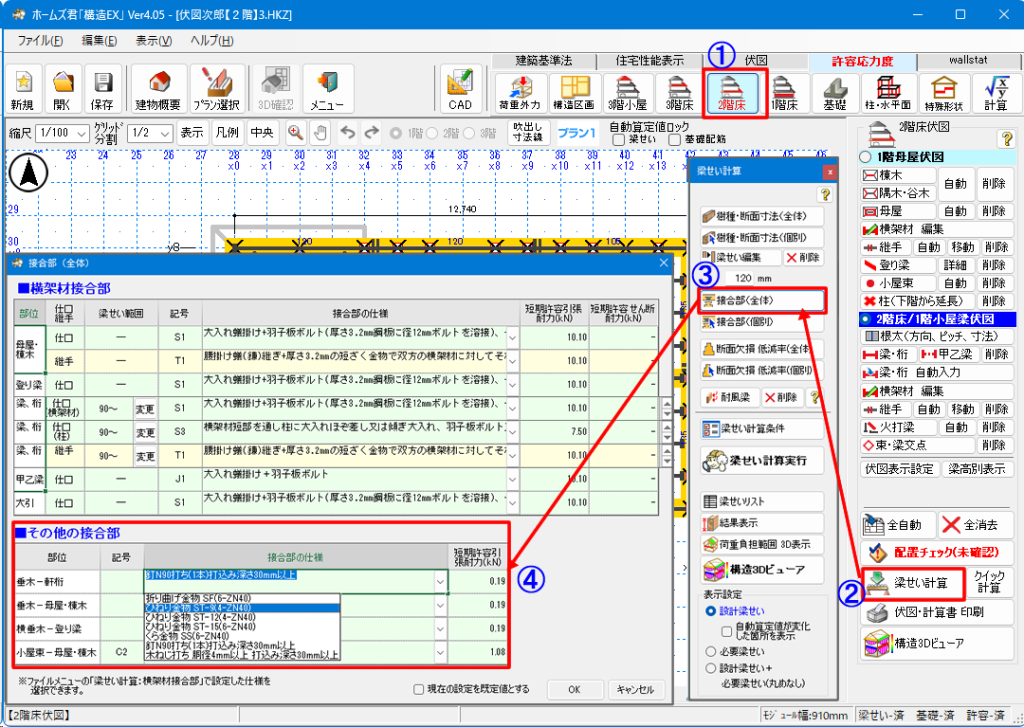Screen dimensions: 1024x727
Task: Enable the 現在の設定を既定値とする checkbox
Action: (x=420, y=689)
